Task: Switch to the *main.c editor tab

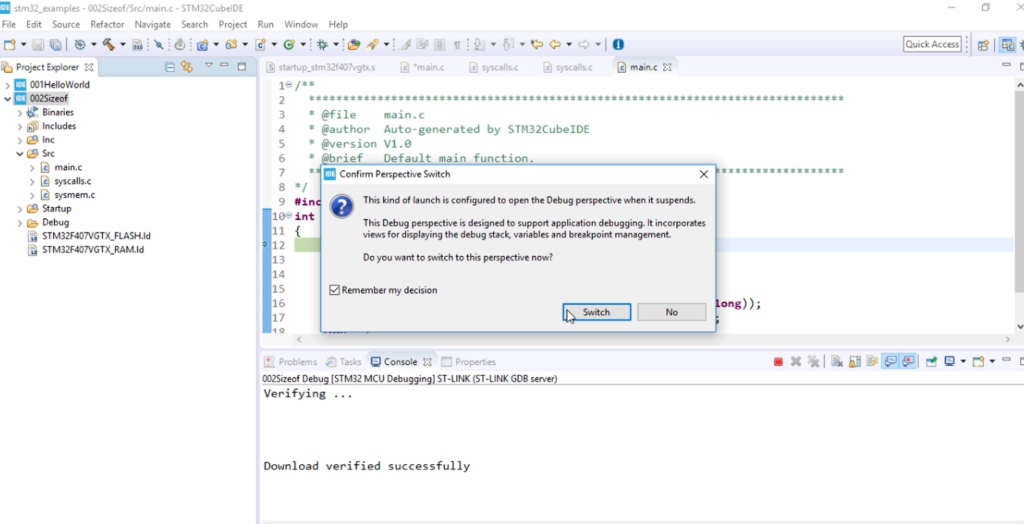Action: point(423,67)
